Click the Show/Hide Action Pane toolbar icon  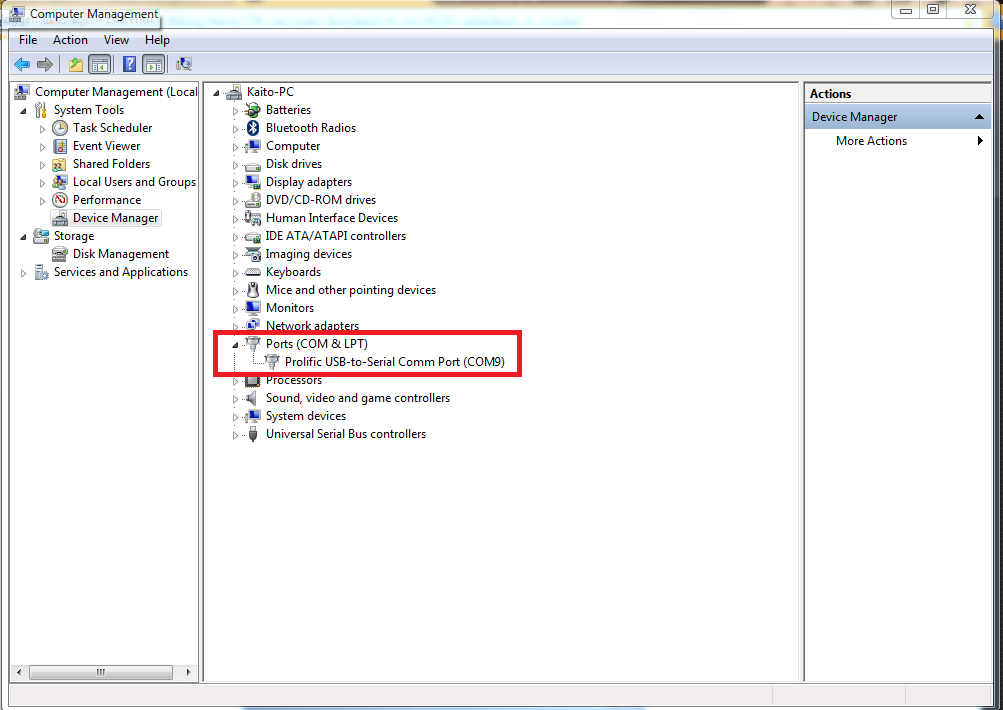(153, 63)
